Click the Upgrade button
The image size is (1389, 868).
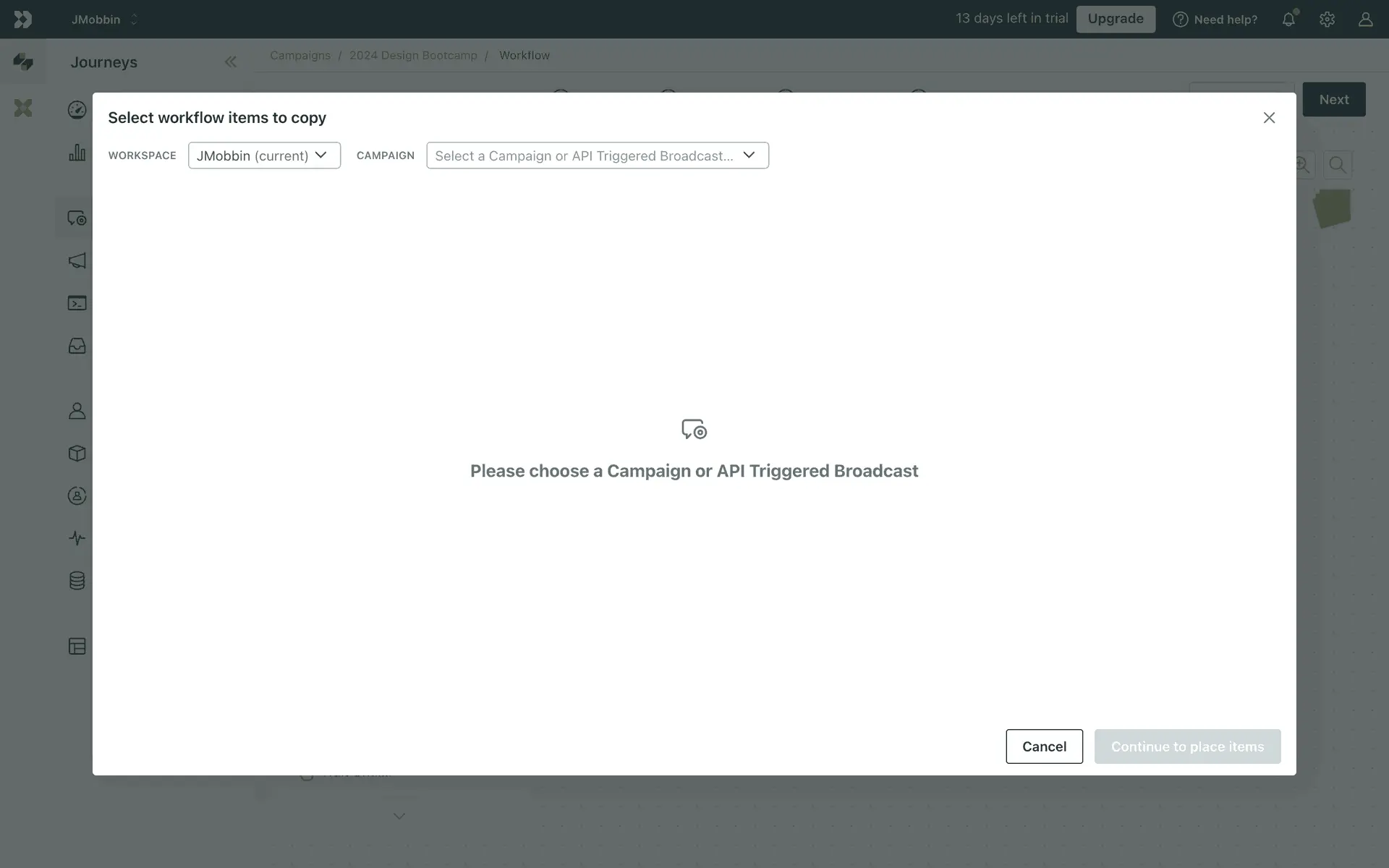(x=1115, y=19)
